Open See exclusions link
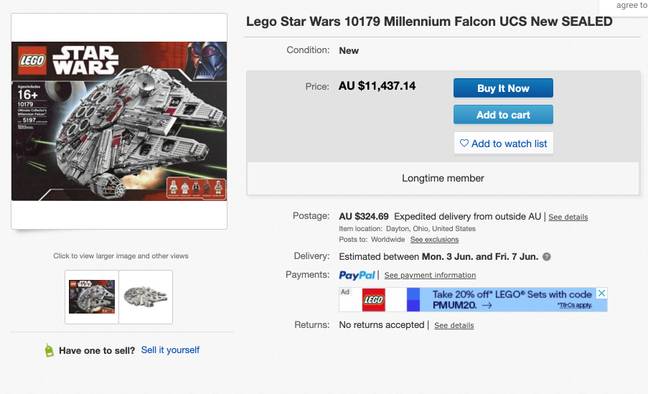Screen dimensions: 648x394 (434, 240)
